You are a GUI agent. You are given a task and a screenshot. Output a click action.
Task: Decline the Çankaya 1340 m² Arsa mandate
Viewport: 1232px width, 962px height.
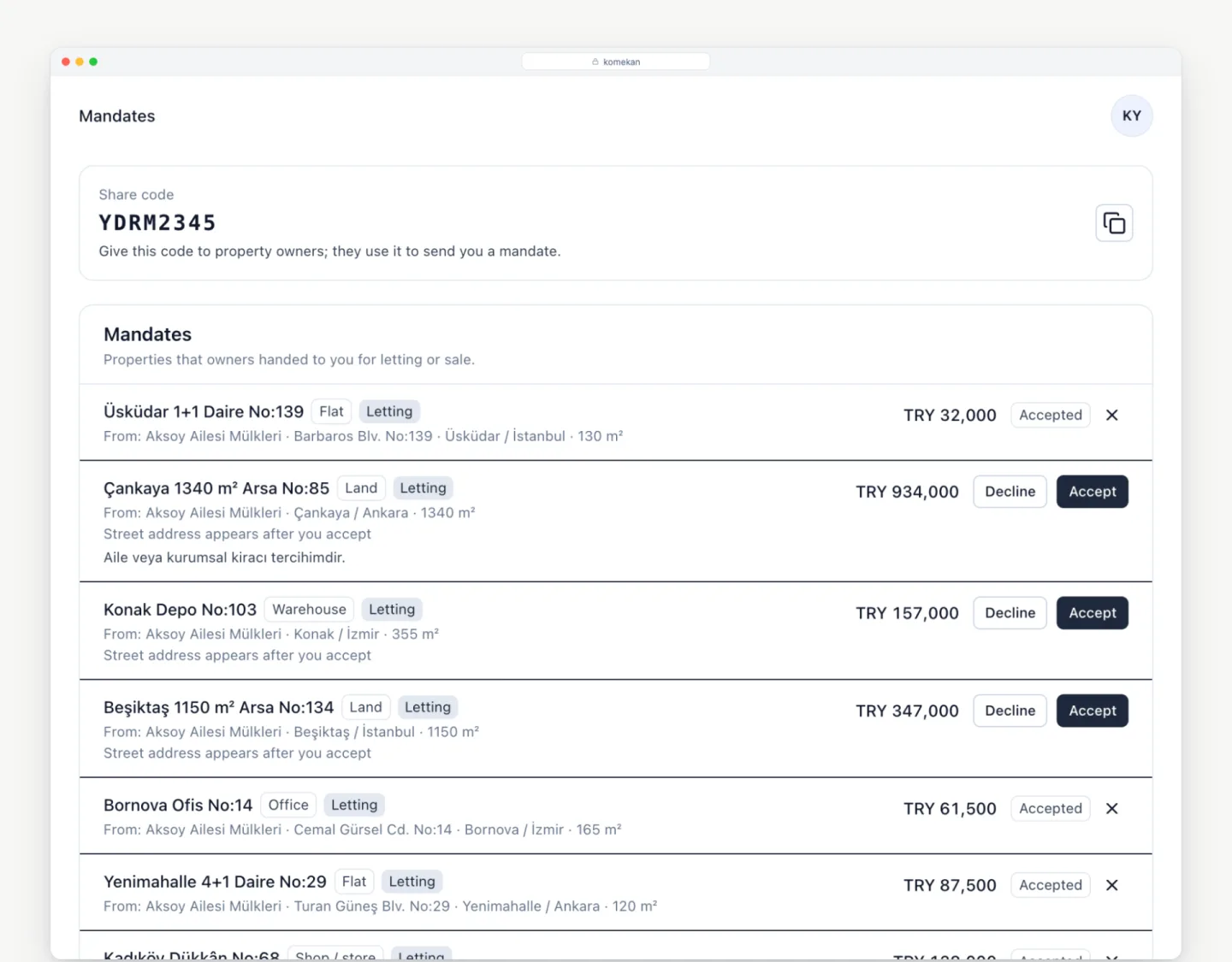1010,492
